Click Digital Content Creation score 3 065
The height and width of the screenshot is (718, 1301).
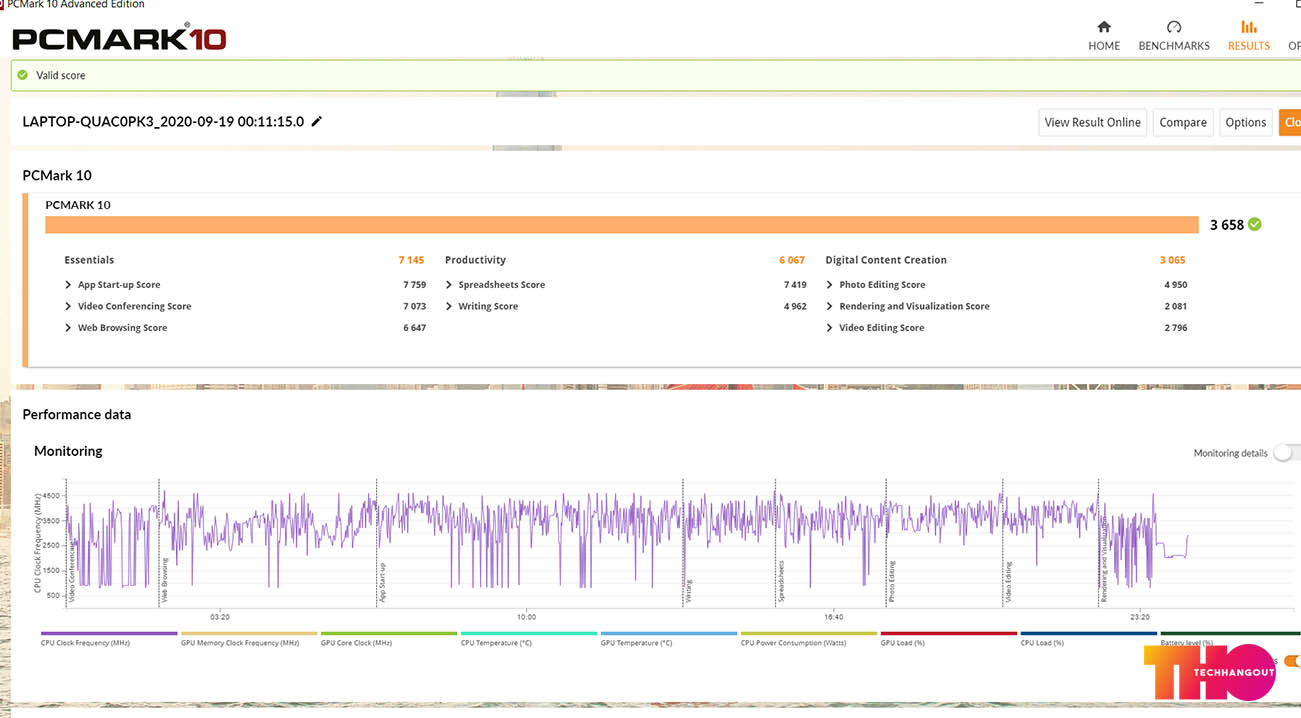(x=1173, y=260)
